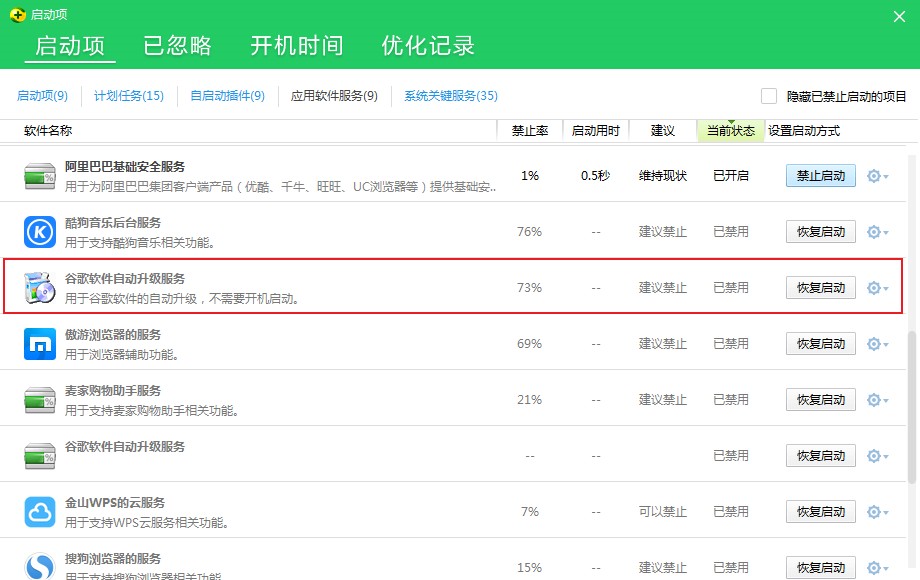This screenshot has width=920, height=580.
Task: Select the 酷狗音乐后台服务 name text
Action: pos(113,223)
